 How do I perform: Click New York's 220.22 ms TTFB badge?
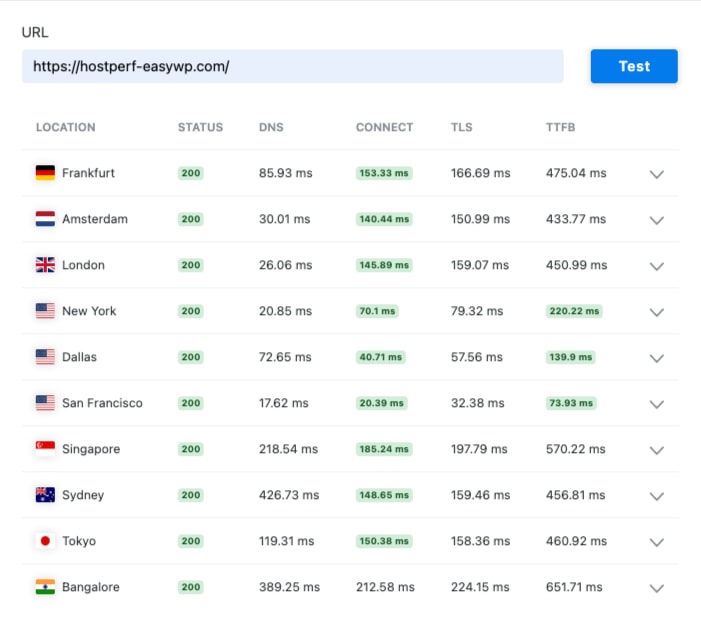click(574, 311)
